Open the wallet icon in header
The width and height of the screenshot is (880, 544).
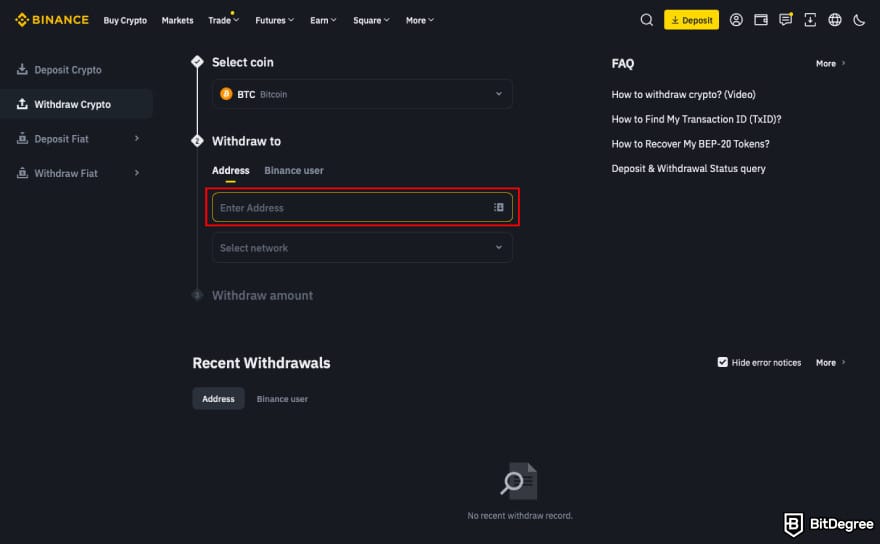point(760,20)
